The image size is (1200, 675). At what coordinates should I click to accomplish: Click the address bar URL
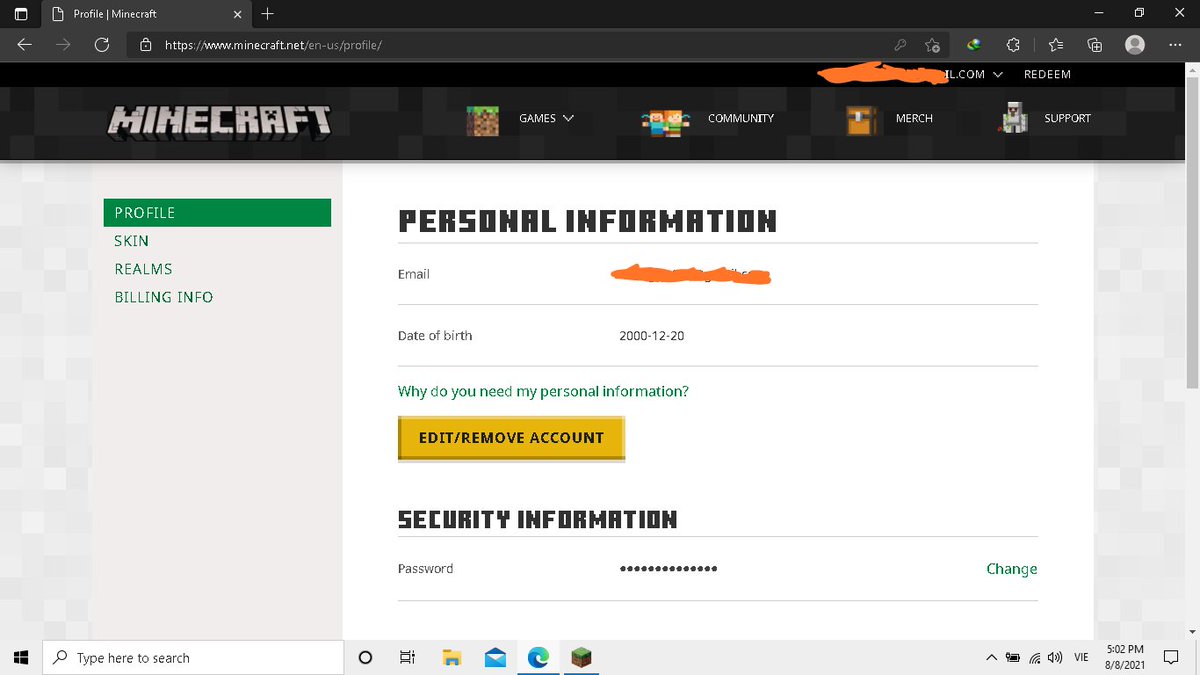click(x=273, y=45)
